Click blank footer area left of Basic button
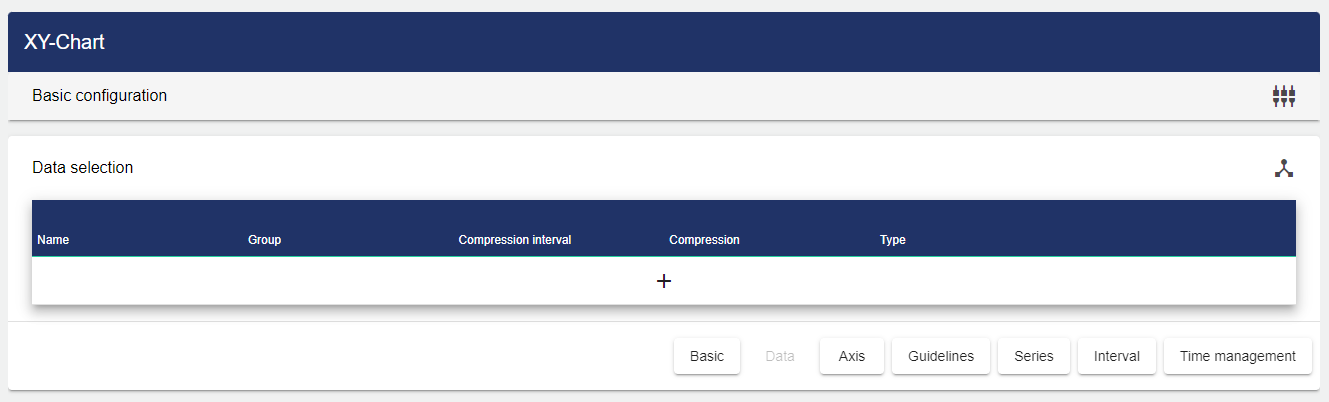This screenshot has height=402, width=1329. tap(340, 356)
